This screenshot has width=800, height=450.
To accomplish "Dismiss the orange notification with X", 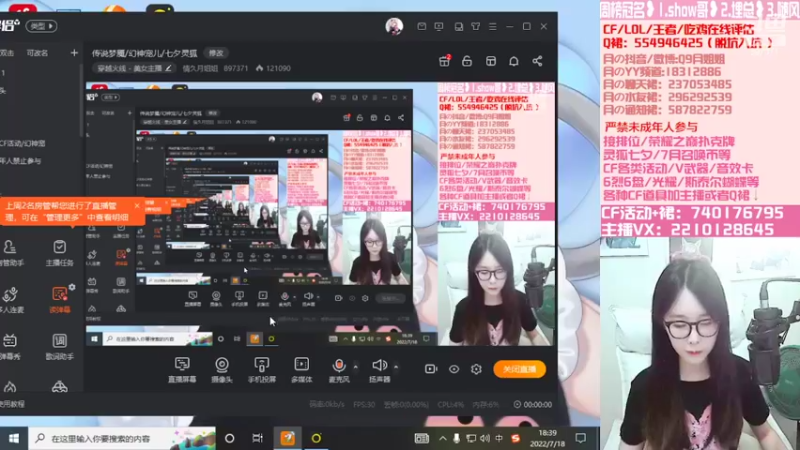I will click(x=137, y=206).
